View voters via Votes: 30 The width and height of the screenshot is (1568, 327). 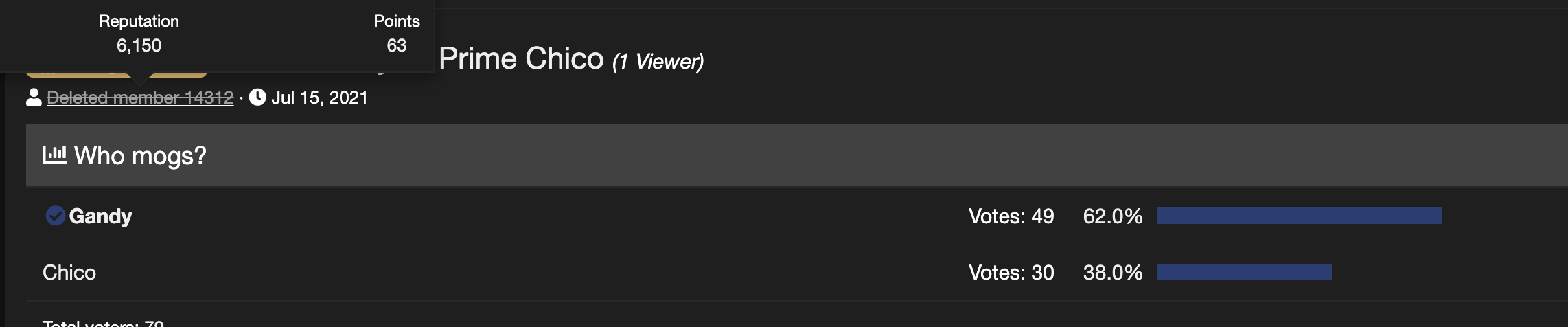click(x=1011, y=273)
